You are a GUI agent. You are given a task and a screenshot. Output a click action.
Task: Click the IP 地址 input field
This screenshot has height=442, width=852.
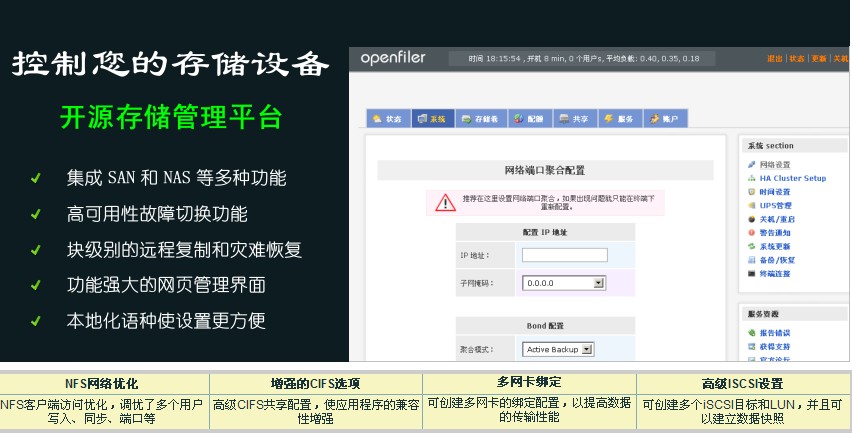[565, 255]
